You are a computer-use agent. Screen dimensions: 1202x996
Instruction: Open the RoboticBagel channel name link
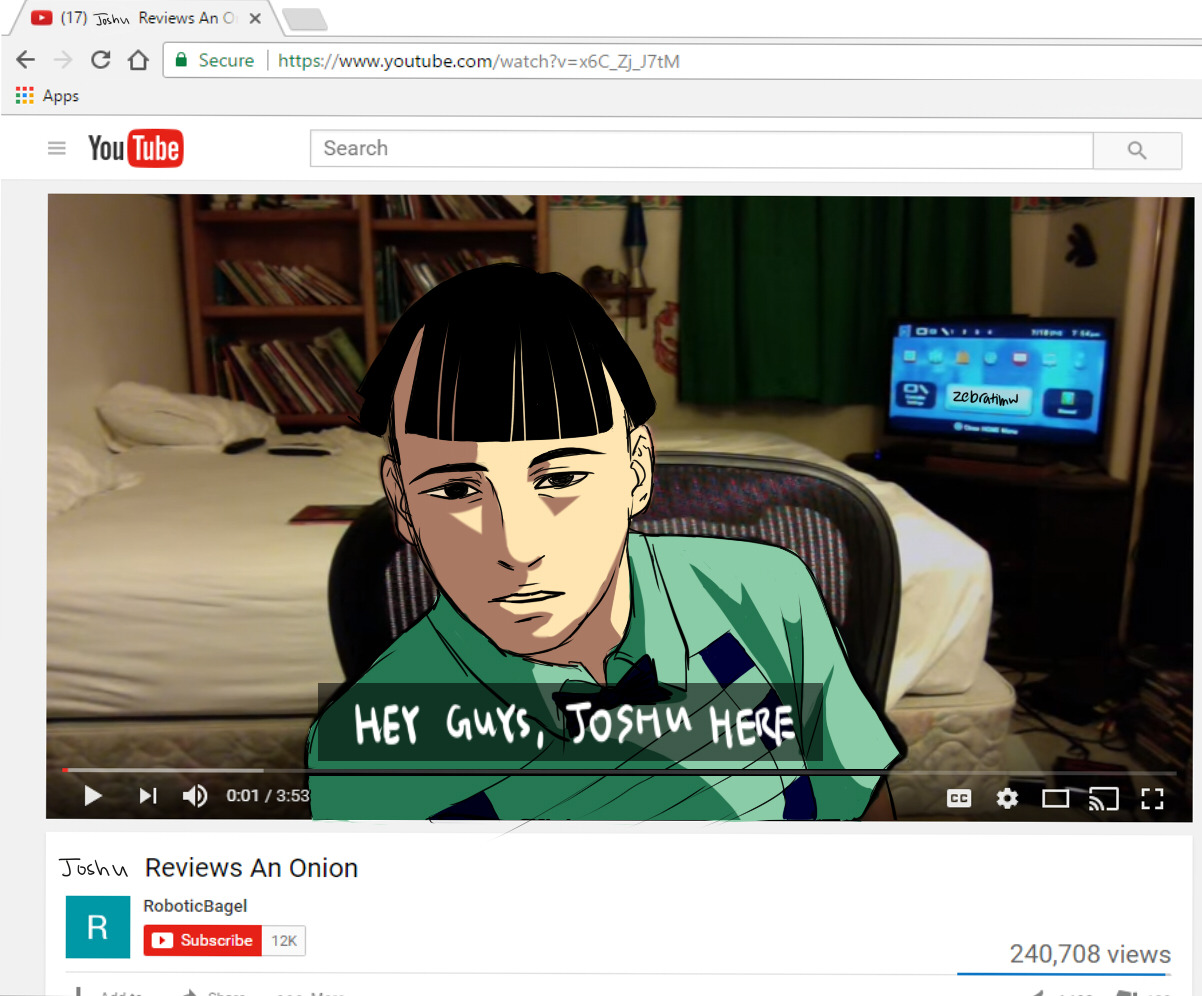pyautogui.click(x=195, y=906)
